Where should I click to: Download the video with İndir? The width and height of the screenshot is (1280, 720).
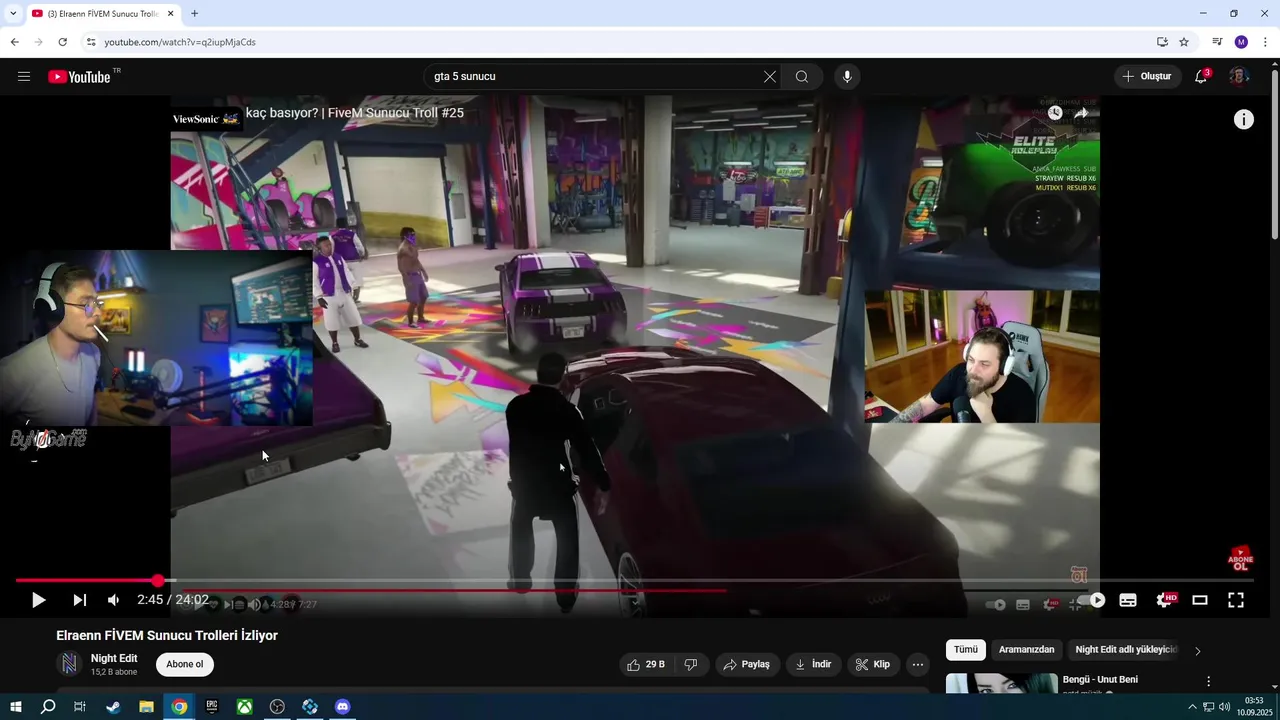pos(813,664)
